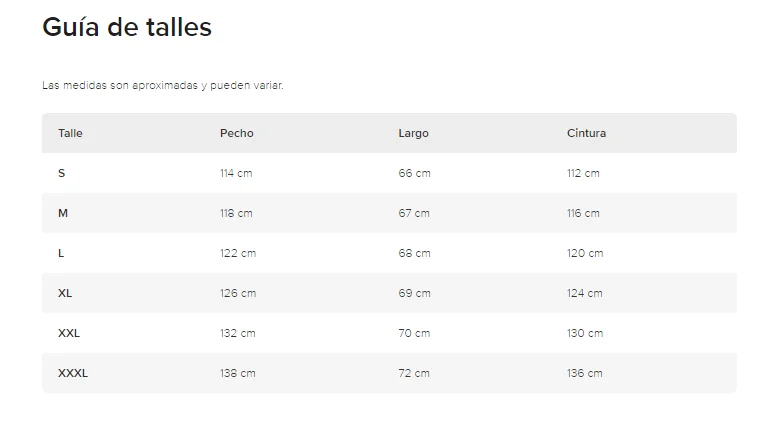Click the 120 cm waist value
This screenshot has width=778, height=429.
pyautogui.click(x=585, y=253)
